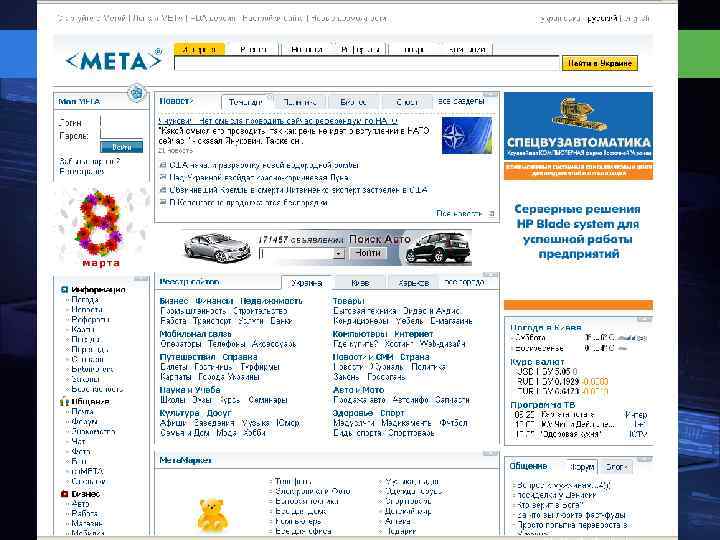Open the Реестр сайтов heading link

190,282
